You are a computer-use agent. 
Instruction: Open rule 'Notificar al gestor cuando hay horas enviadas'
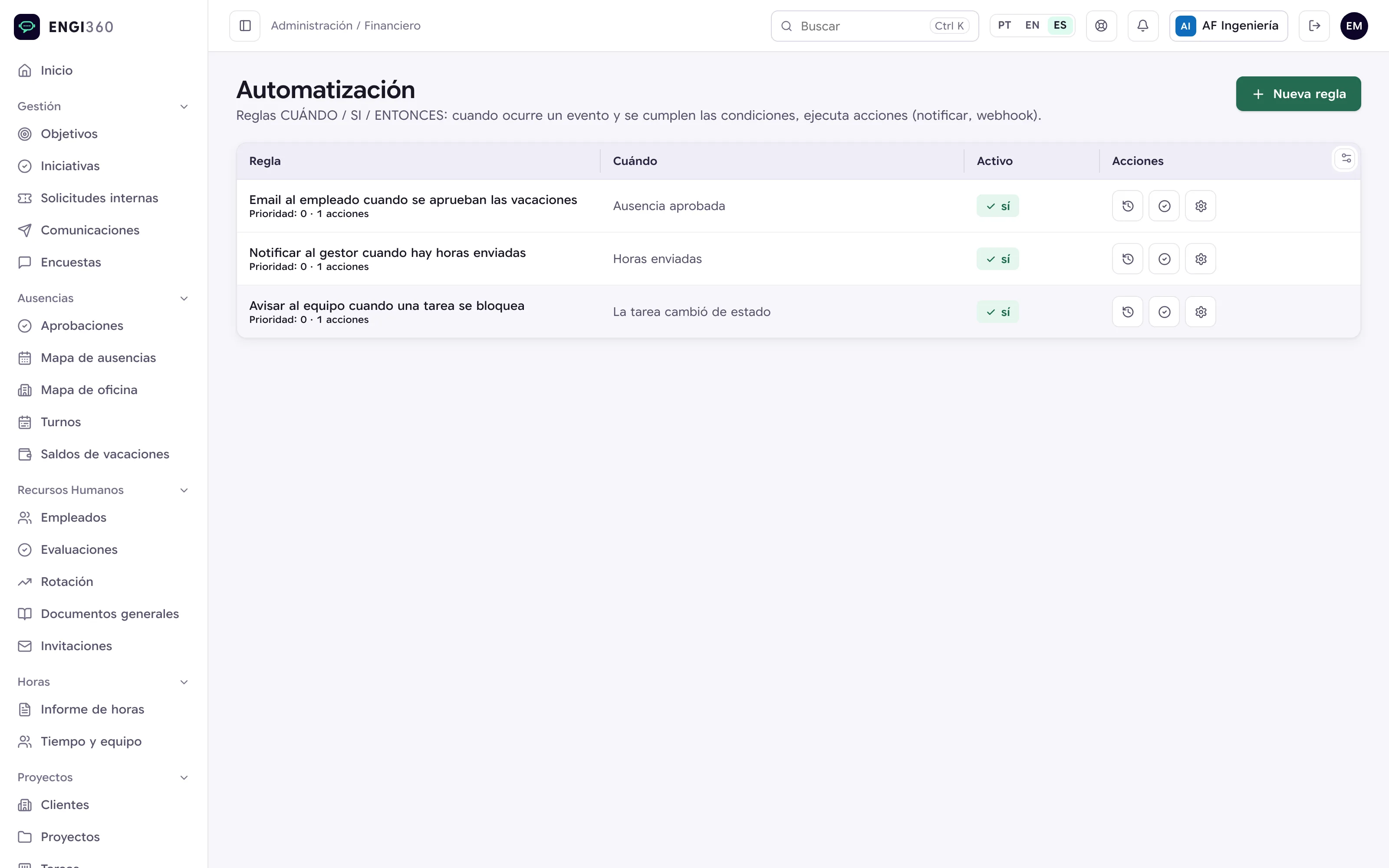tap(387, 253)
